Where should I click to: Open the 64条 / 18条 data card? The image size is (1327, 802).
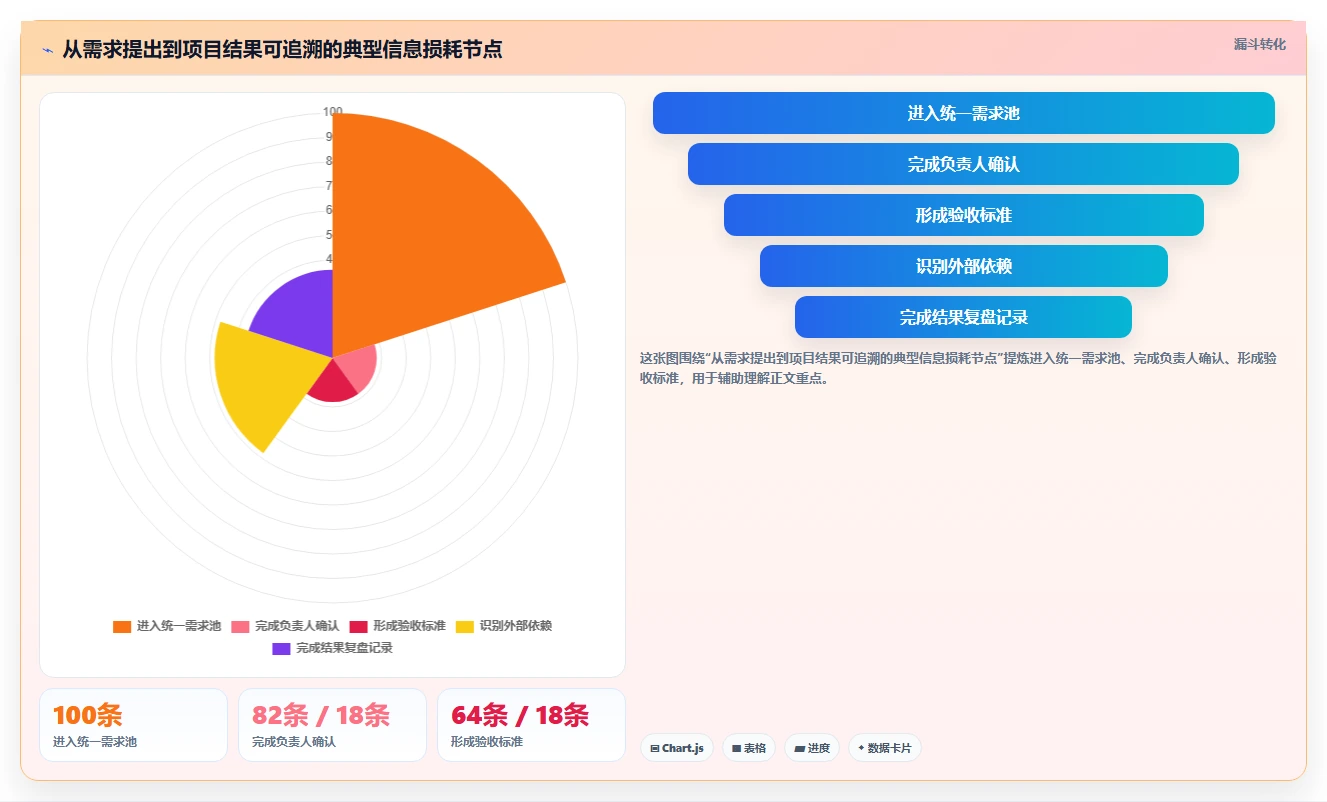click(x=531, y=725)
